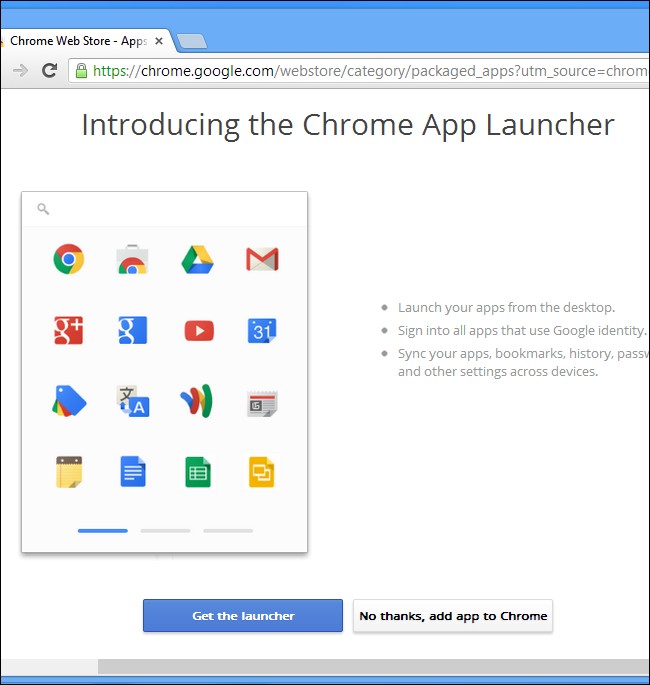Image resolution: width=650 pixels, height=685 pixels.
Task: Click the address bar URL field
Action: [359, 71]
